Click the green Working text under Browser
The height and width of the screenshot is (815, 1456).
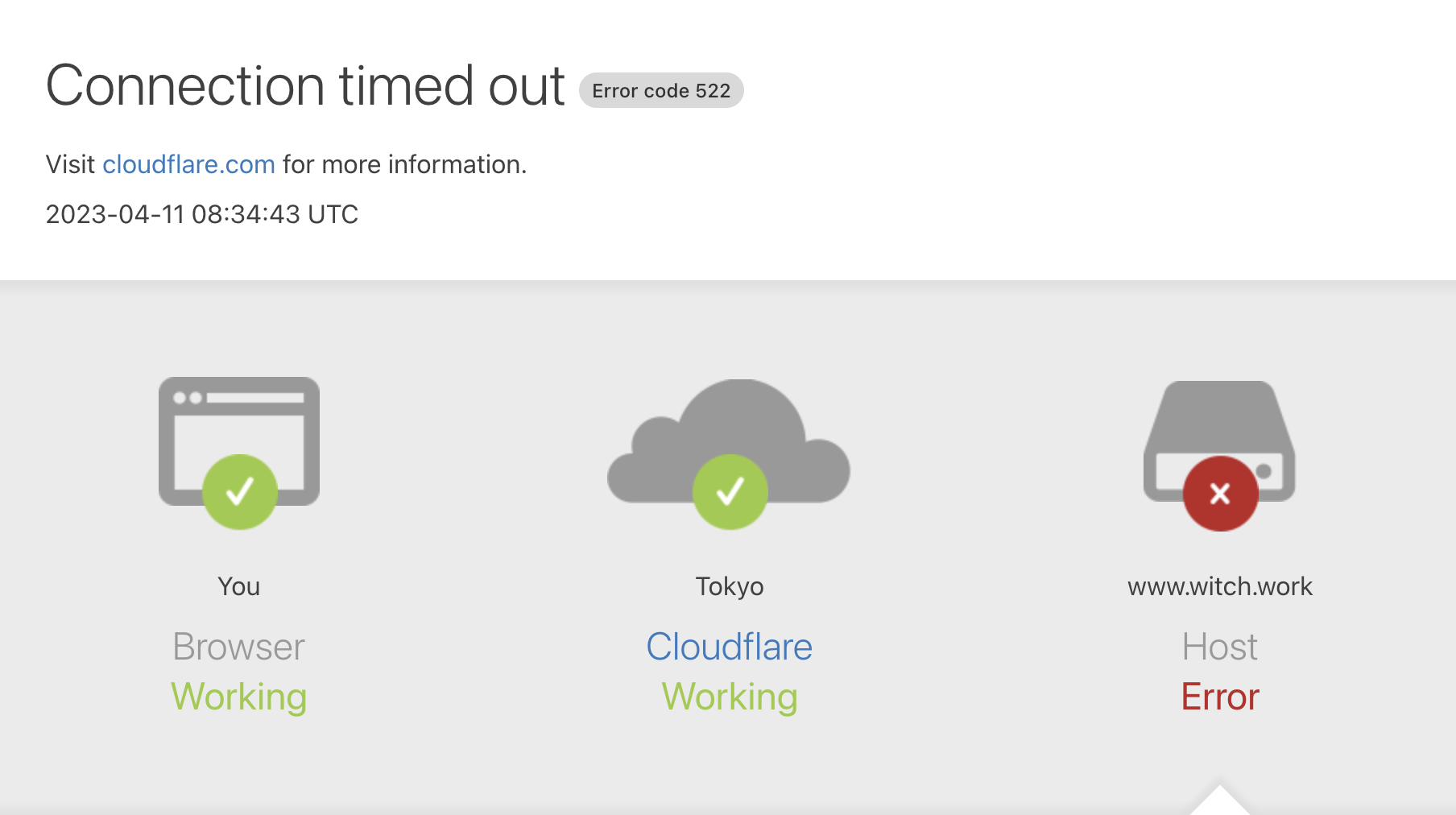238,697
